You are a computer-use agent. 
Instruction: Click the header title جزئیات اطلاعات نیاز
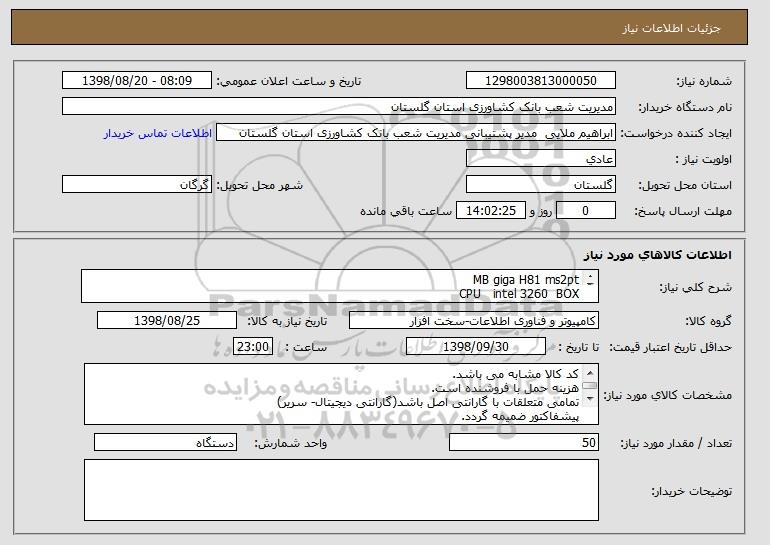click(x=671, y=28)
